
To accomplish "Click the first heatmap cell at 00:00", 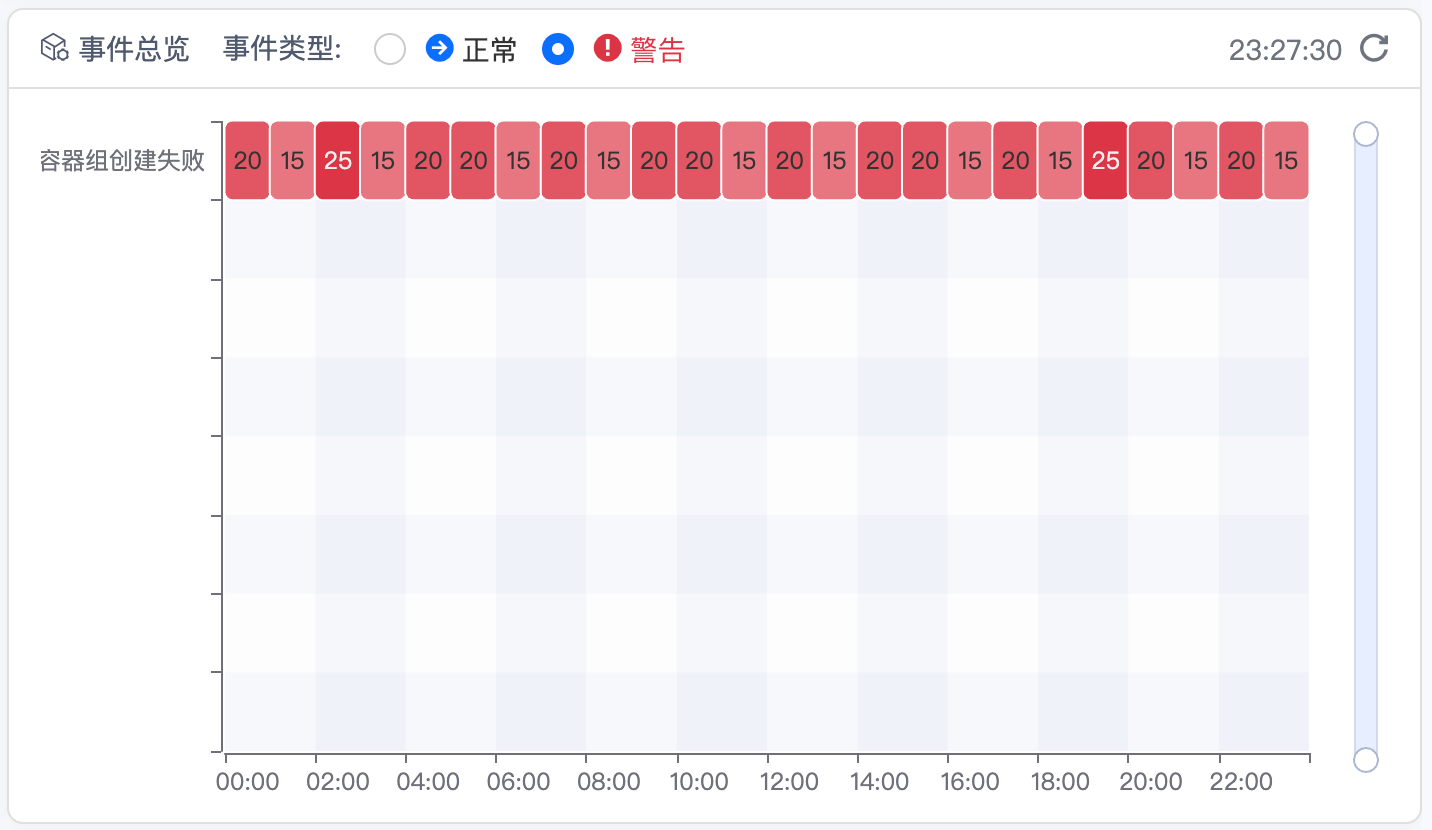I will [x=247, y=161].
